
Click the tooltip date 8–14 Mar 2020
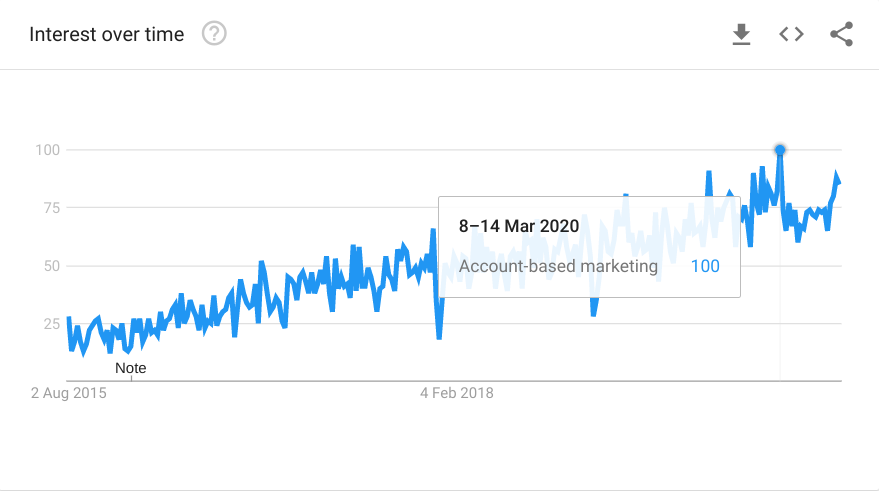519,226
